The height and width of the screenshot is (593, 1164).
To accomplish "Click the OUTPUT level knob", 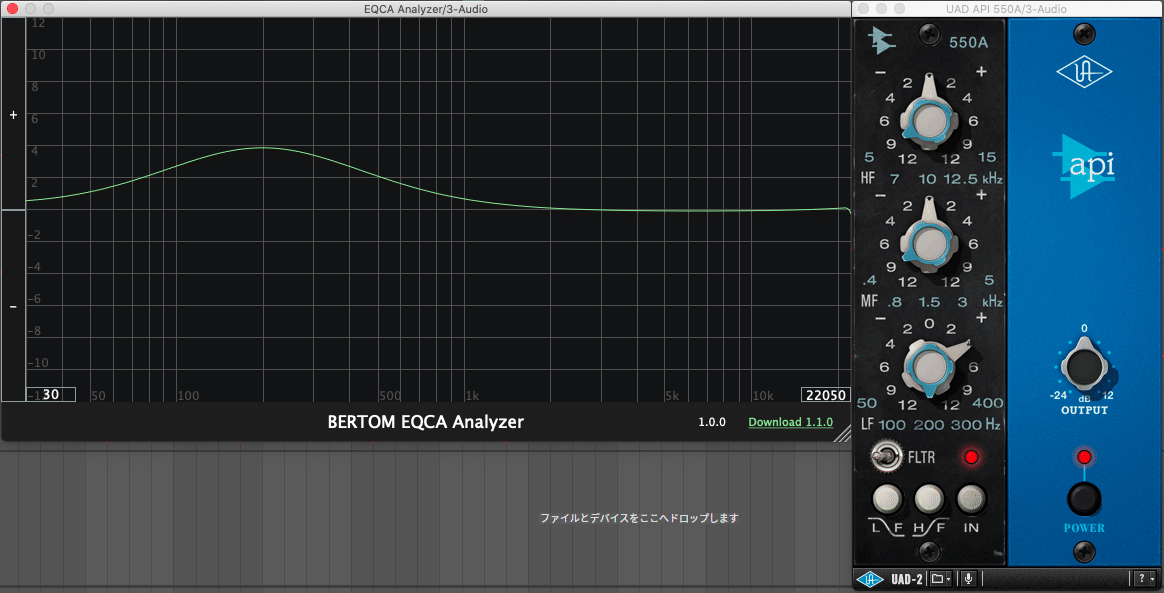I will [1084, 368].
